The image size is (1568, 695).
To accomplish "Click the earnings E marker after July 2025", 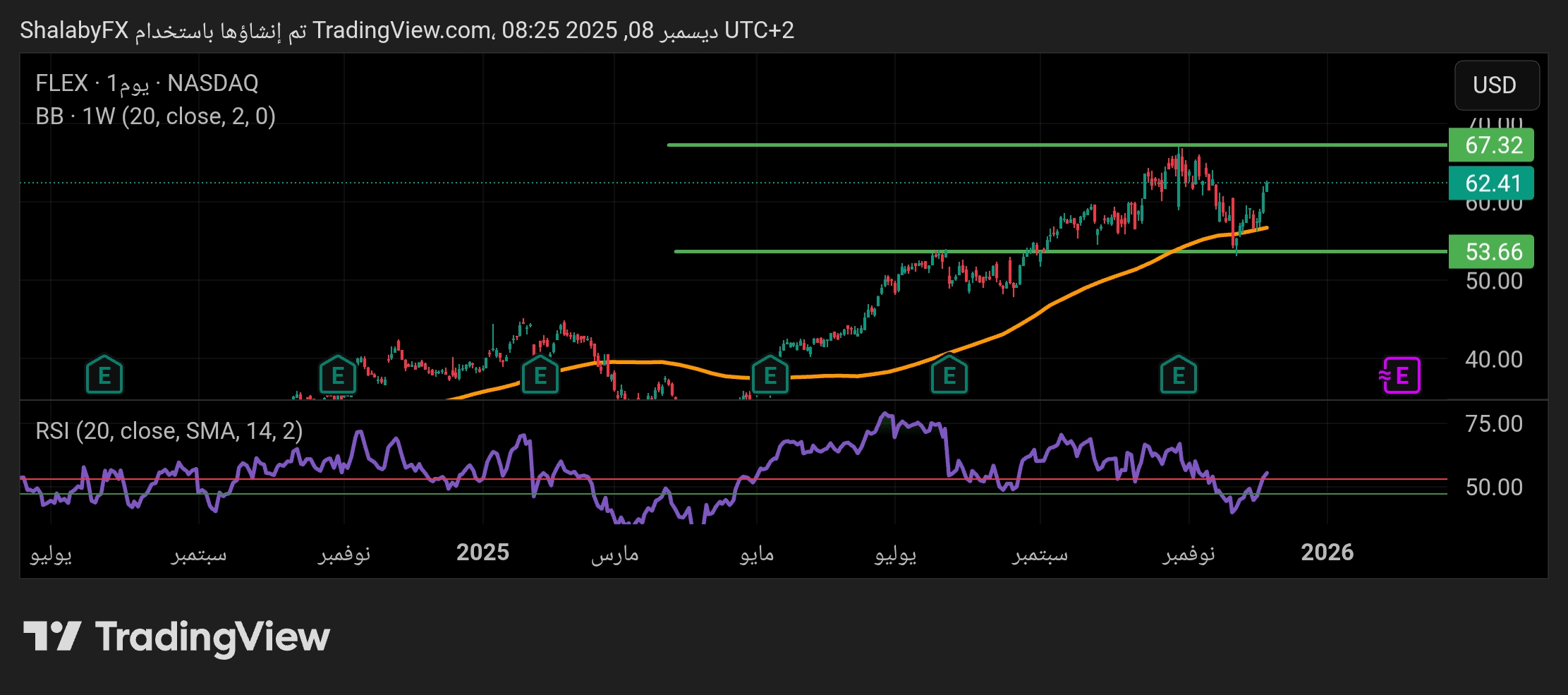I will click(x=949, y=375).
